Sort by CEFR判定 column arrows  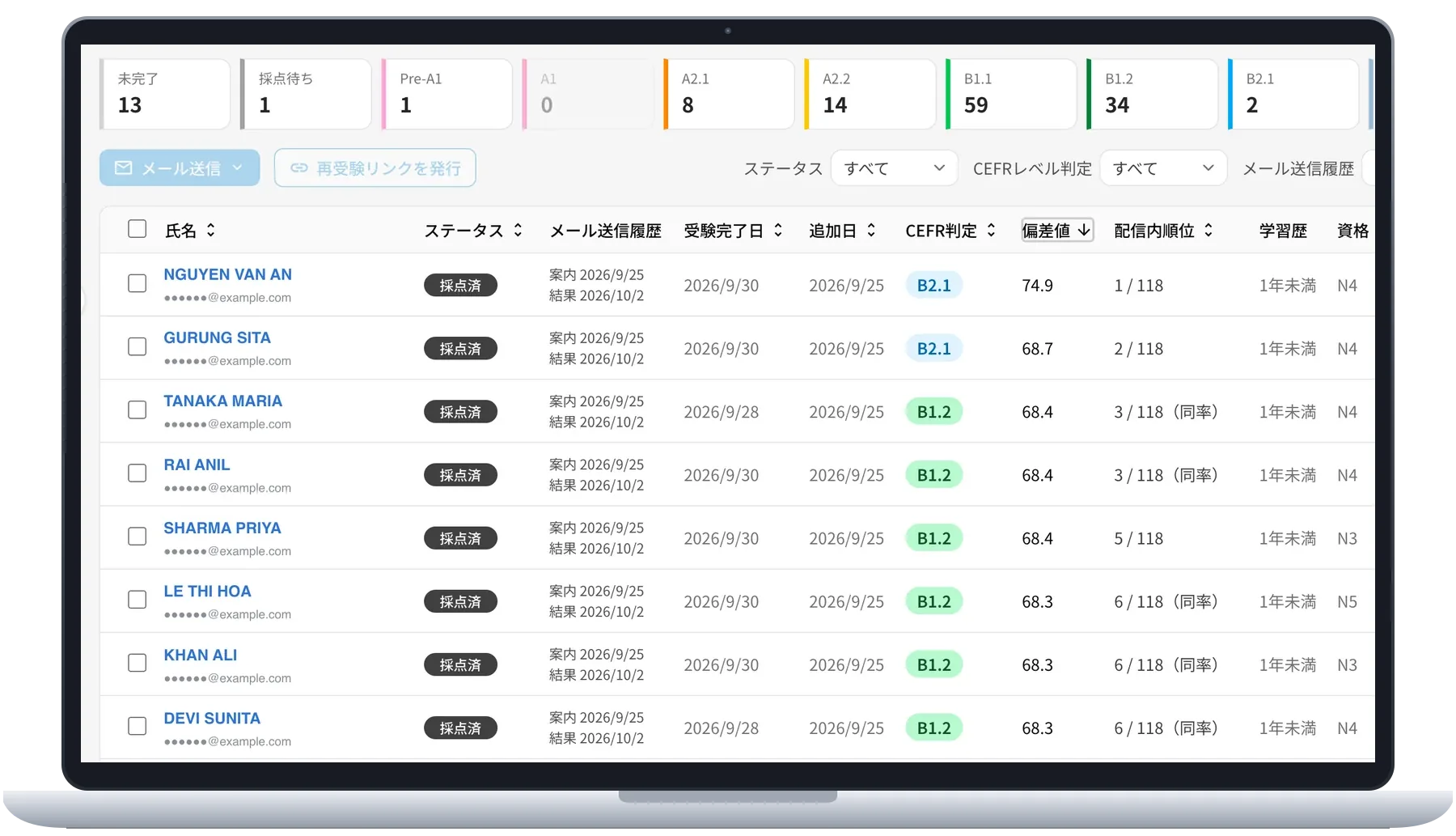(x=991, y=231)
